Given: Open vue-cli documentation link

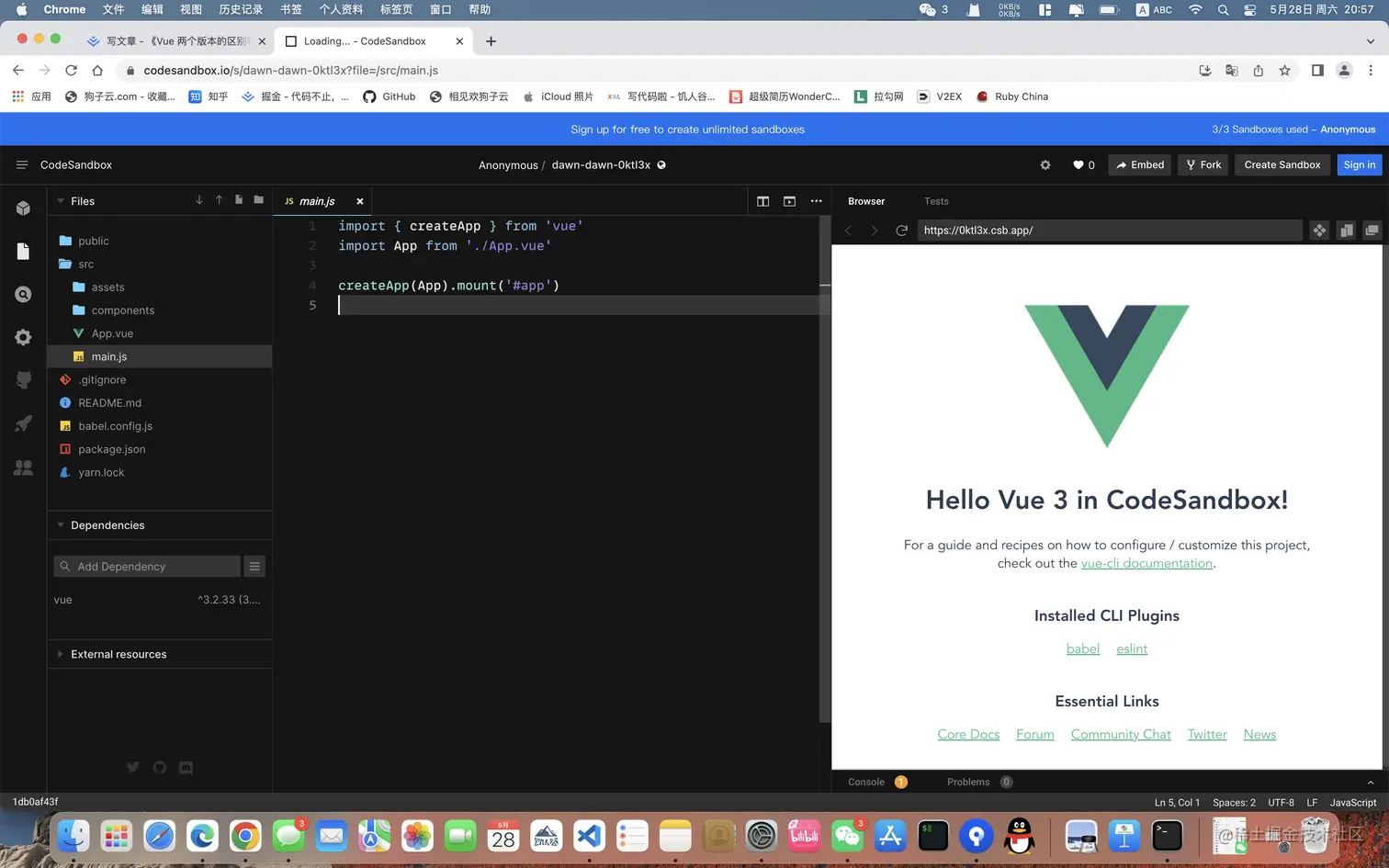Looking at the screenshot, I should click(x=1146, y=563).
